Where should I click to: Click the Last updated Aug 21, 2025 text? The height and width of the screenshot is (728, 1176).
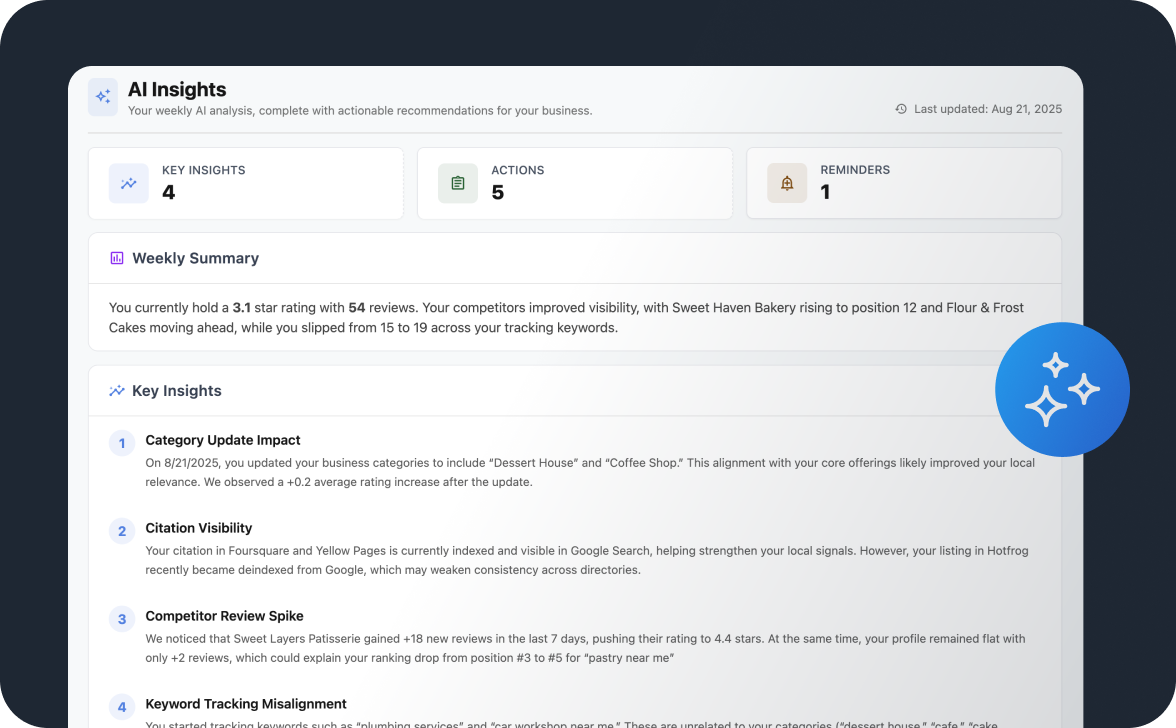coord(987,109)
